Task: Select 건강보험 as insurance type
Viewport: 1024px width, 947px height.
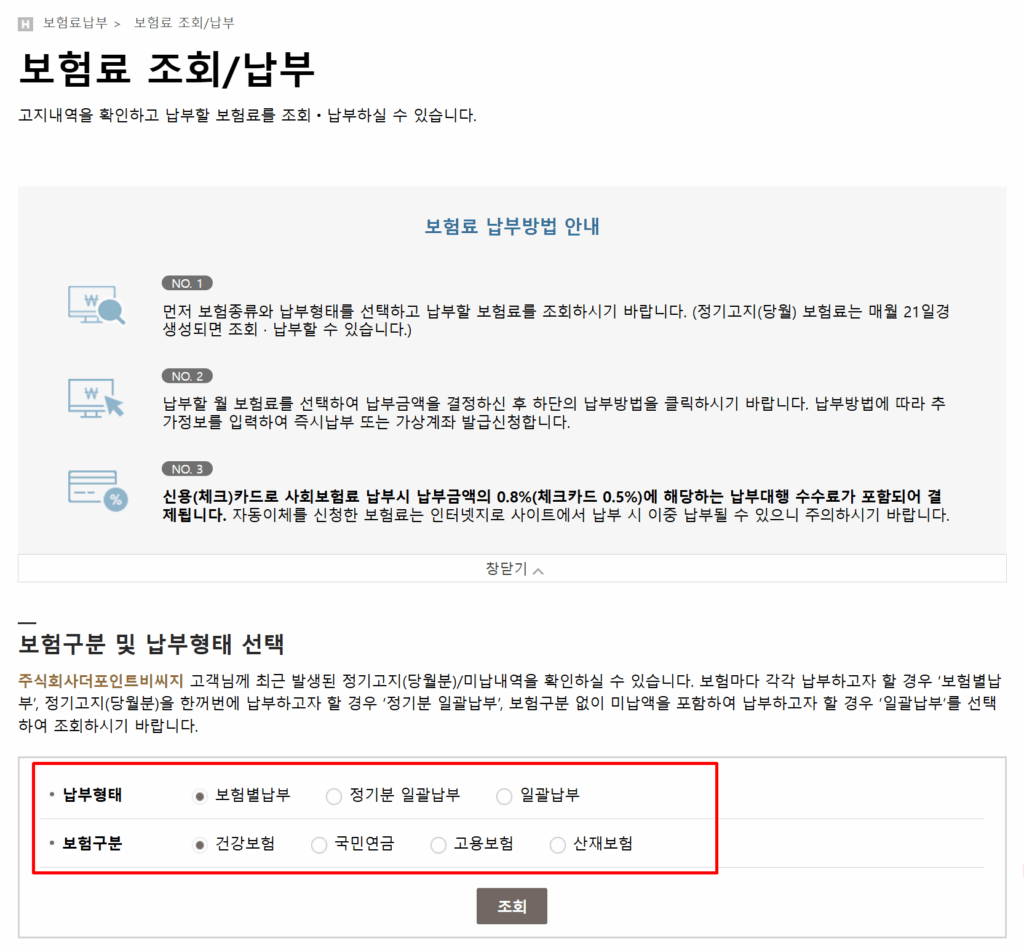Action: click(x=200, y=845)
